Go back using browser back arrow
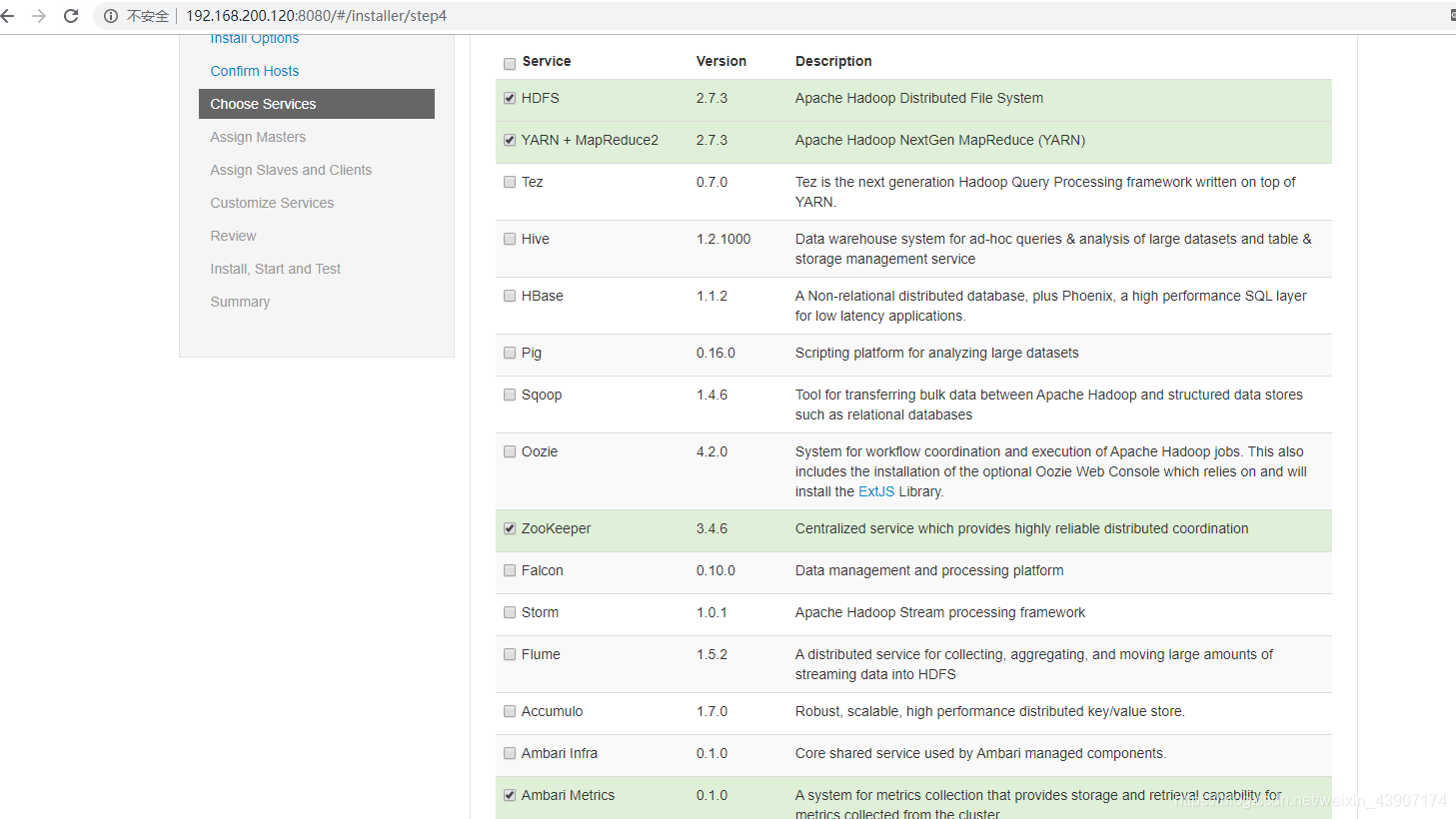The height and width of the screenshot is (819, 1456). click(x=8, y=16)
